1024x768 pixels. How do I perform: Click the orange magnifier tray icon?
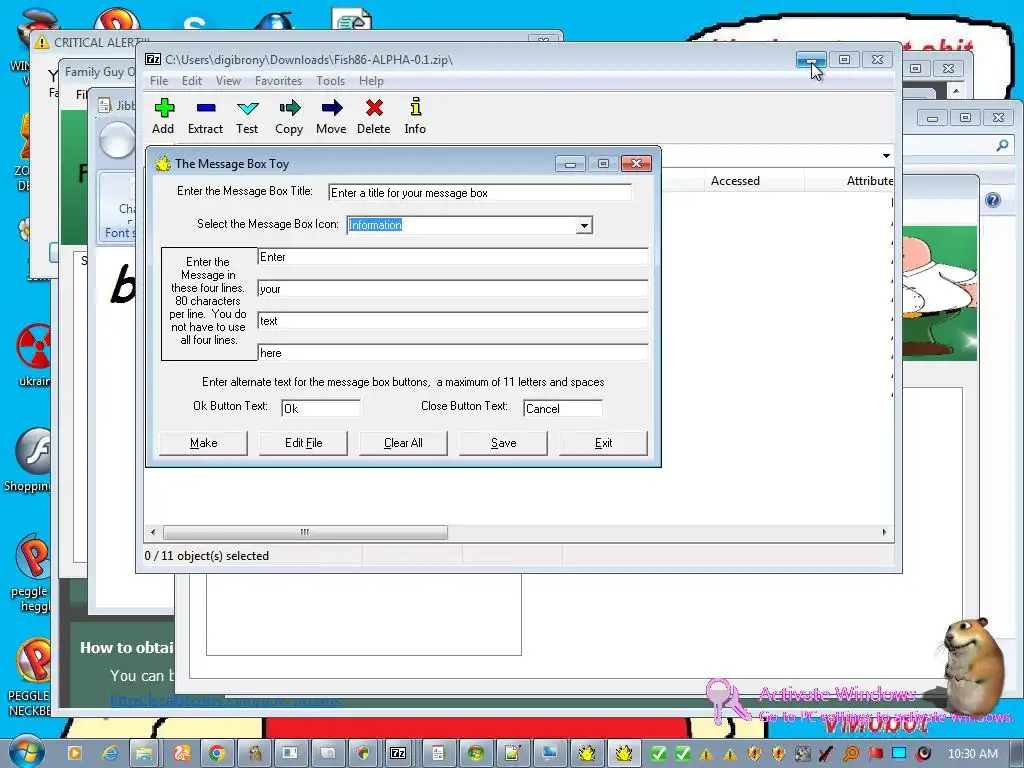click(x=851, y=754)
